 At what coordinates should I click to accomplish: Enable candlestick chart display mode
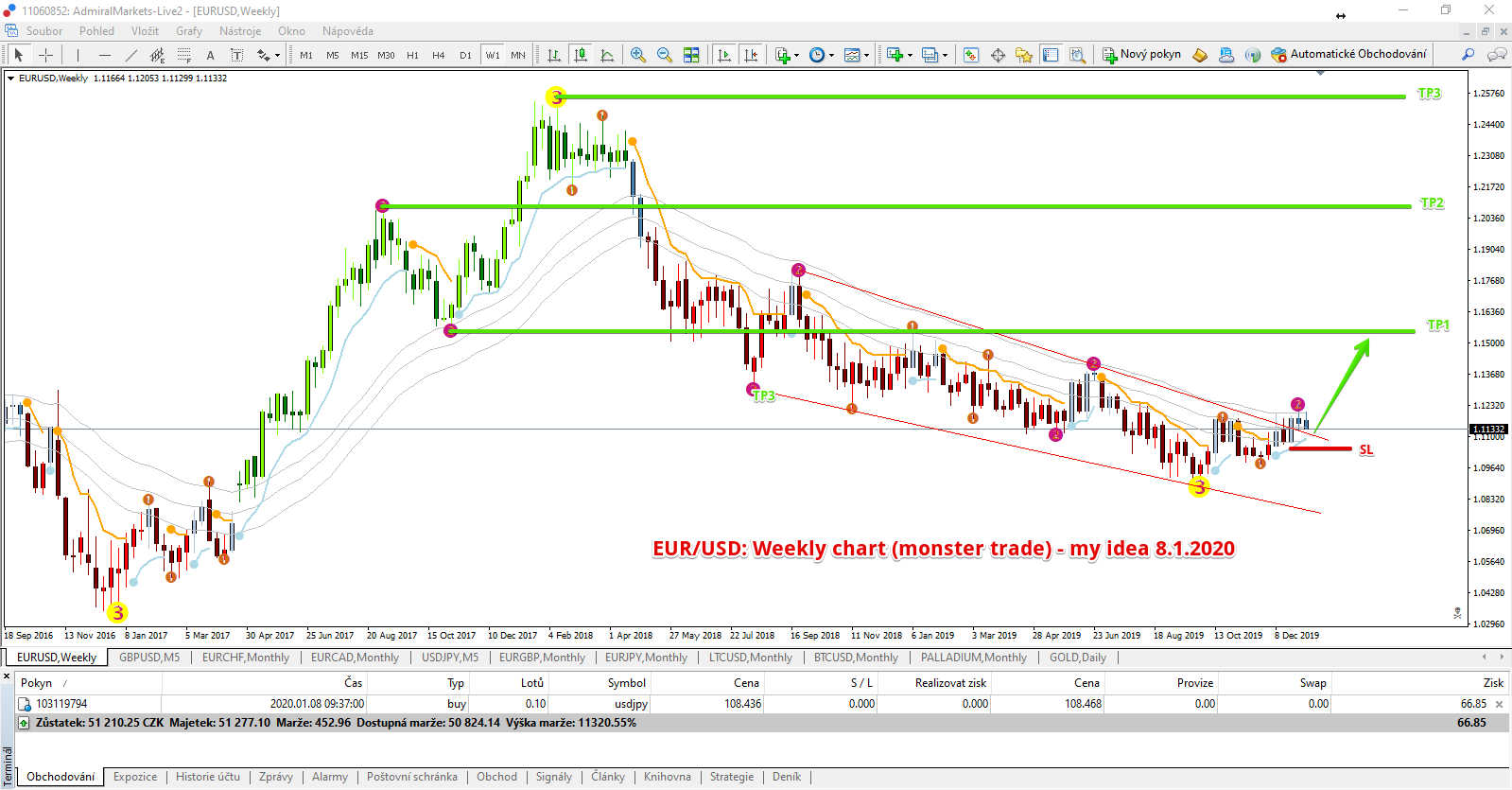point(581,55)
